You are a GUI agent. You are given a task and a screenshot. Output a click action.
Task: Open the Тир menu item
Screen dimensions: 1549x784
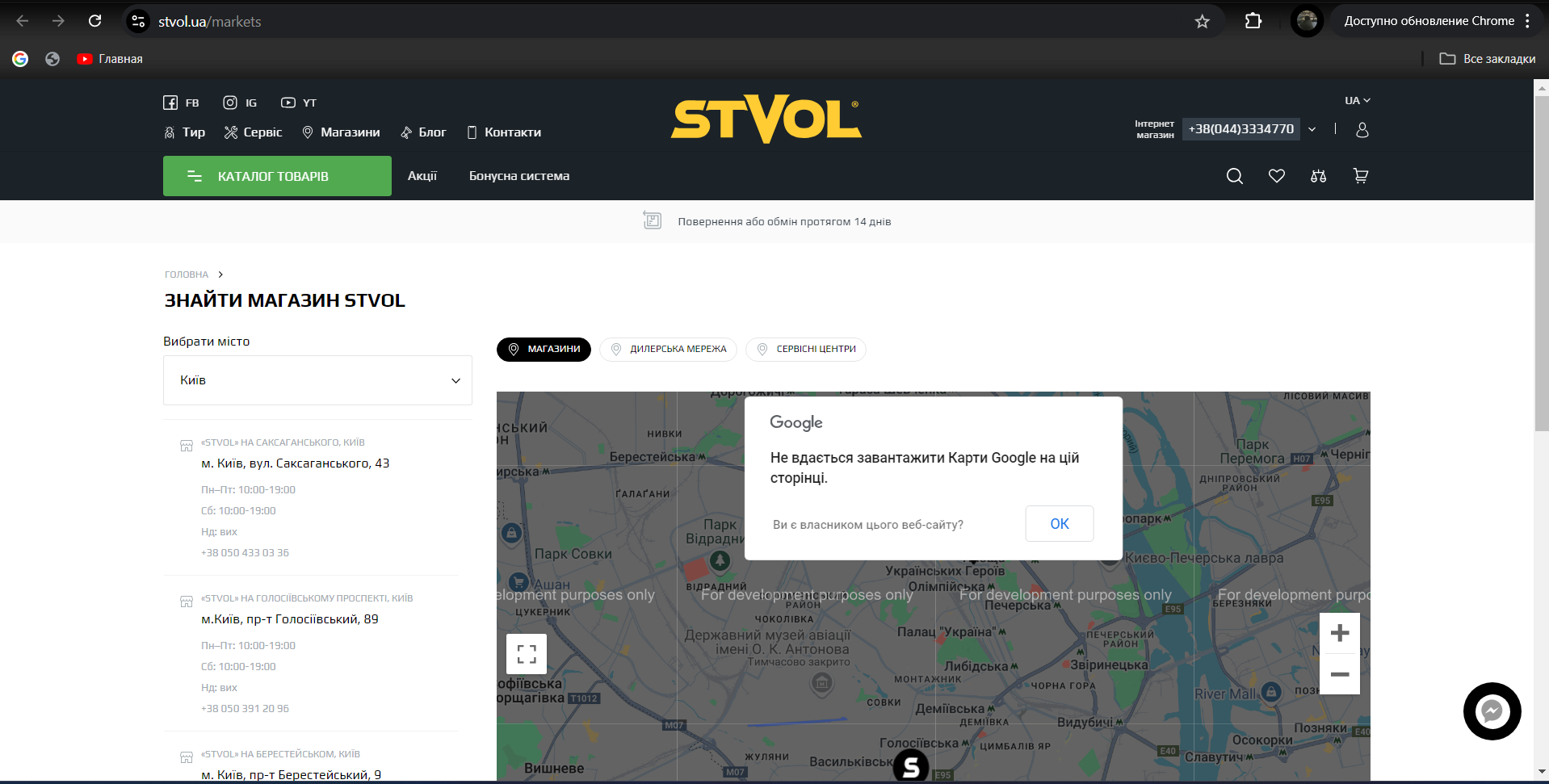click(184, 132)
